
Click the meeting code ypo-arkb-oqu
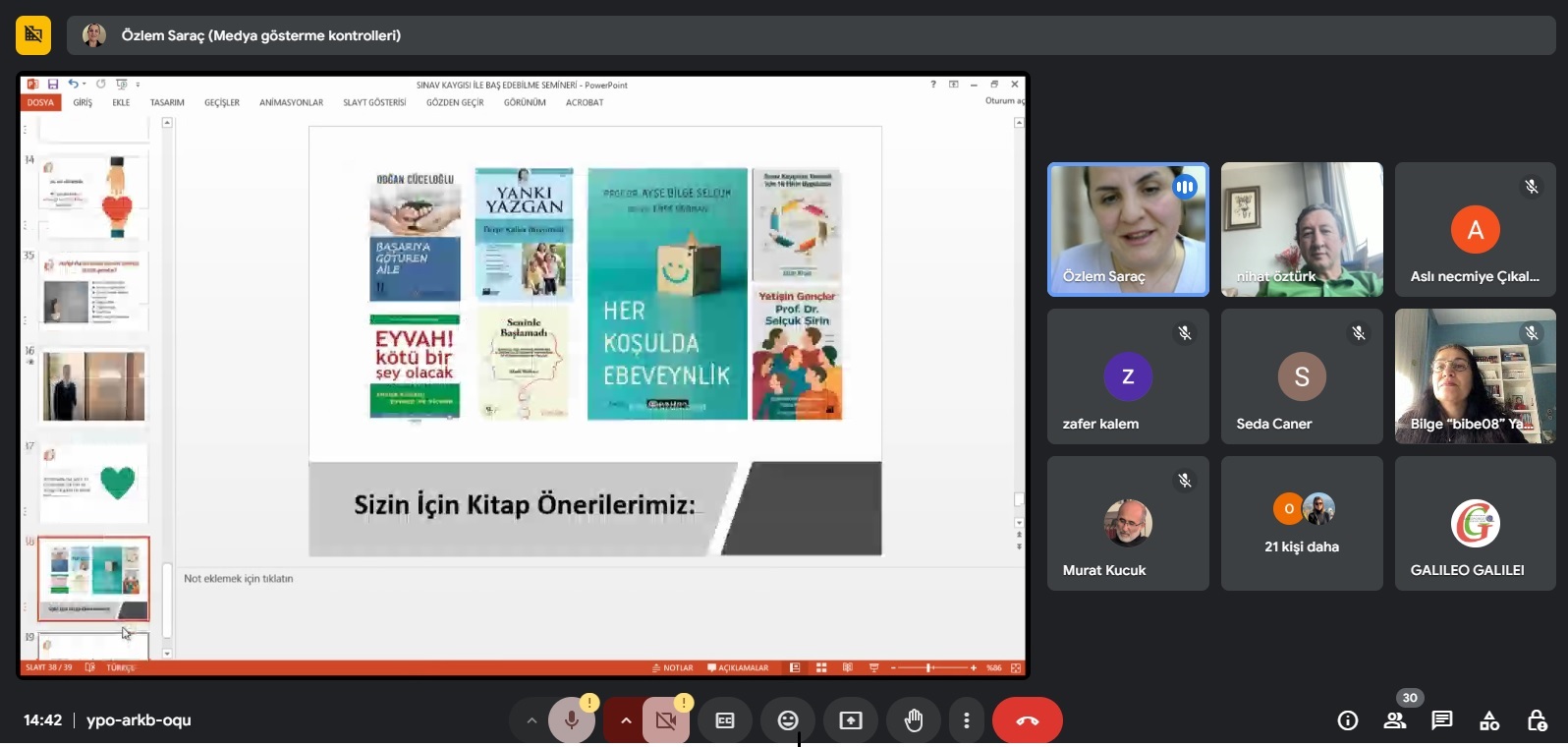[x=139, y=720]
